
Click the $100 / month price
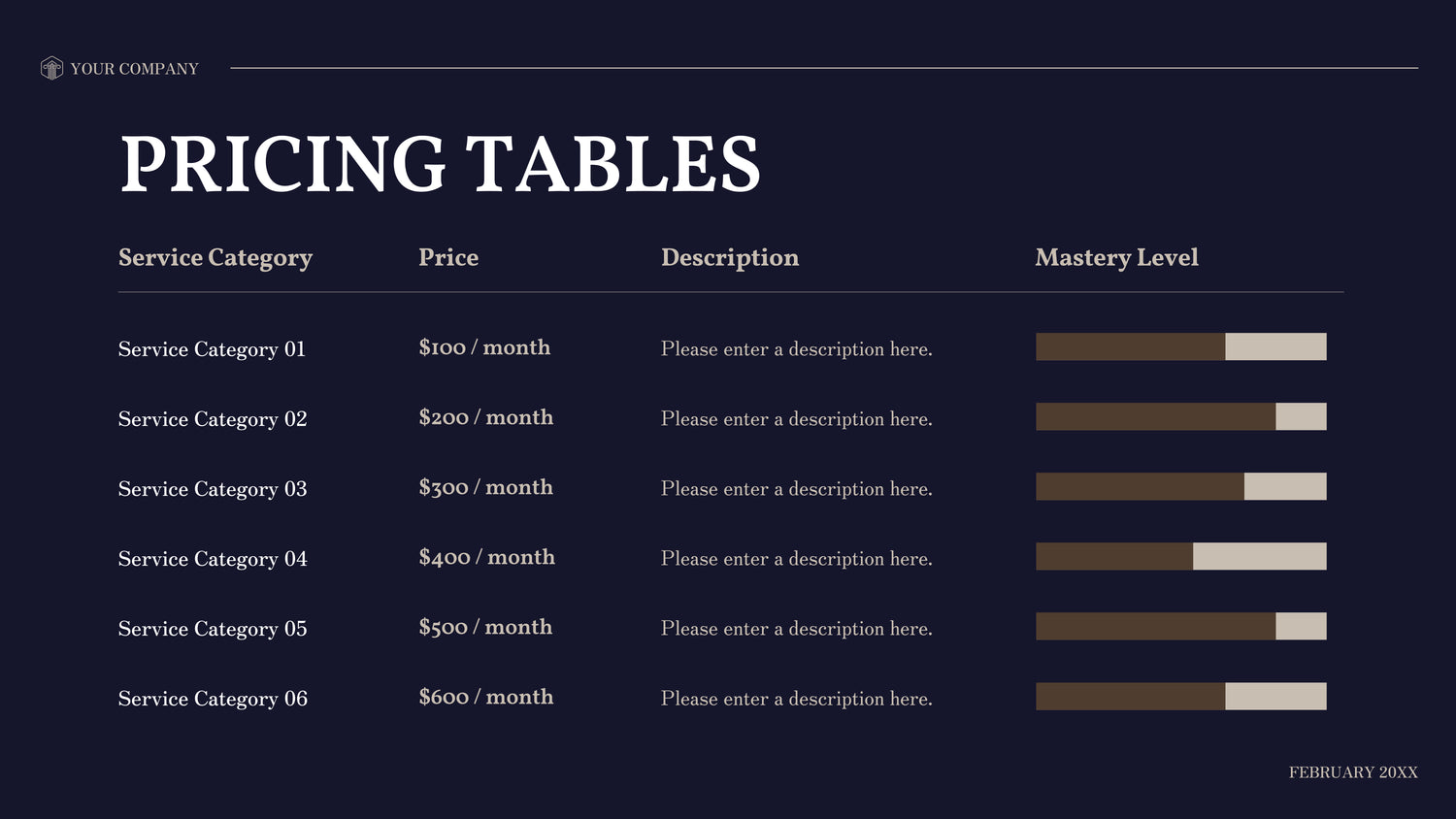pos(484,347)
